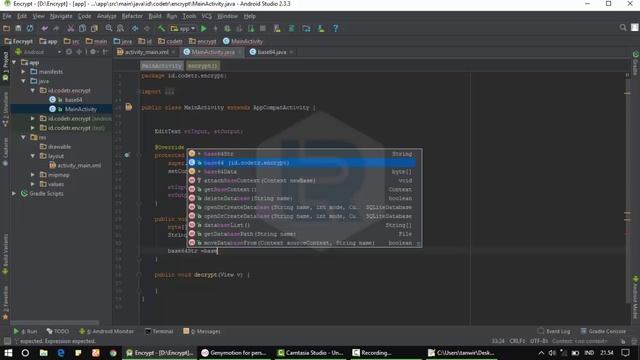Collapse the app module tree node

(x=14, y=62)
